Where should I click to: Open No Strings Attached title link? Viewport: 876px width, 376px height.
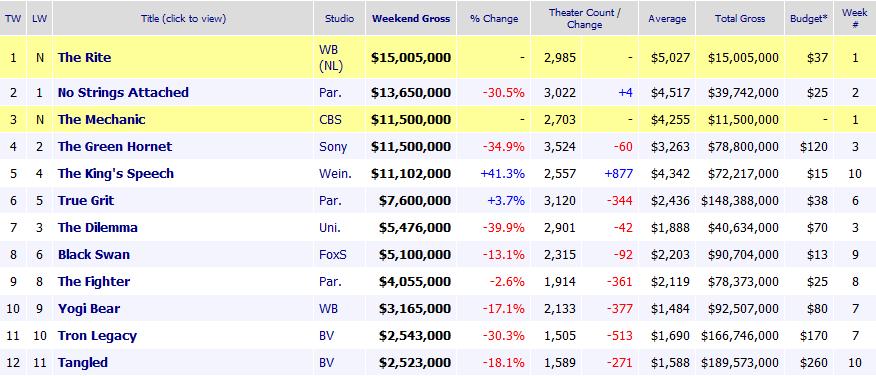pos(123,93)
